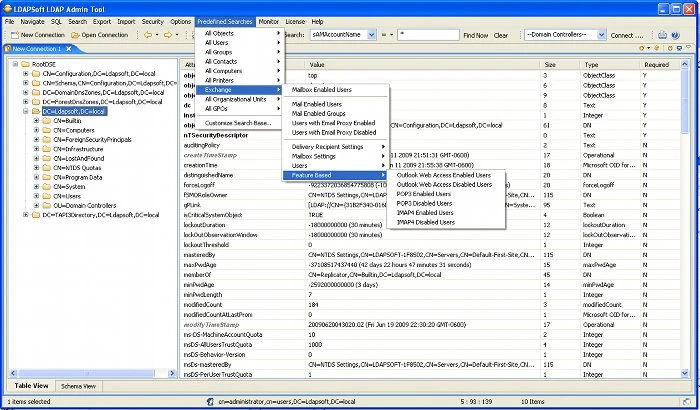Click the search value input field
The image size is (700, 410).
[428, 35]
